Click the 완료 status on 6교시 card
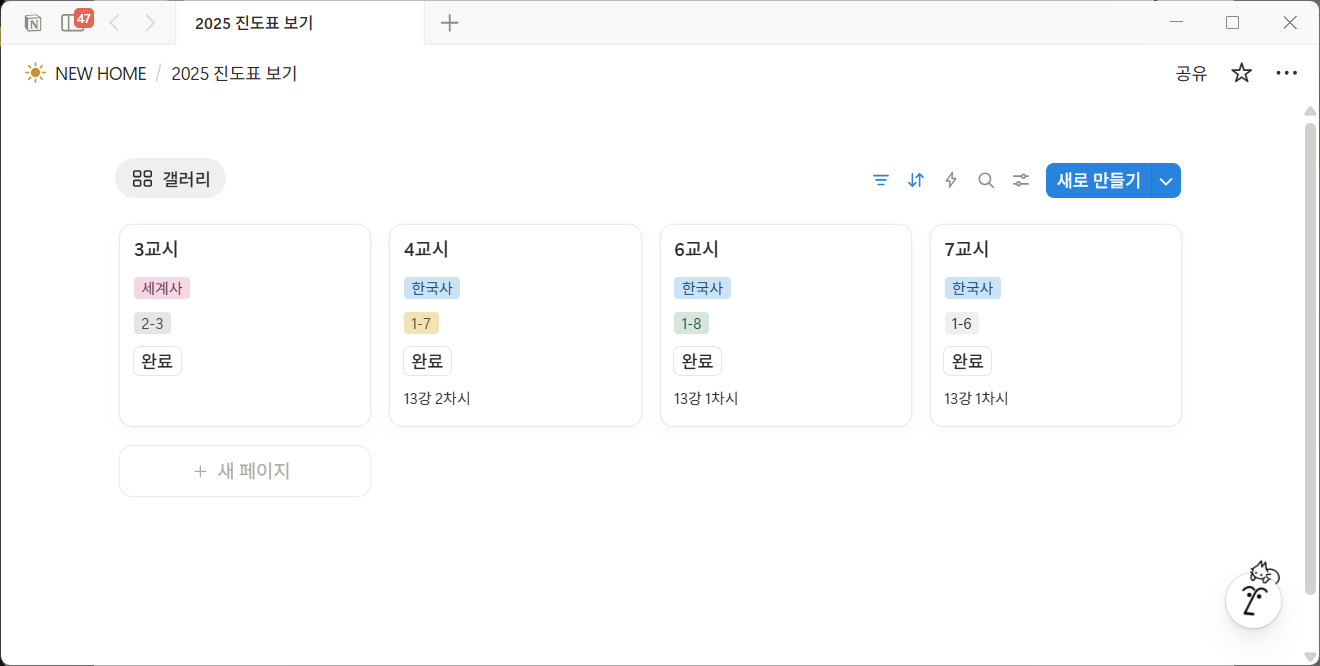The width and height of the screenshot is (1320, 666). (698, 361)
